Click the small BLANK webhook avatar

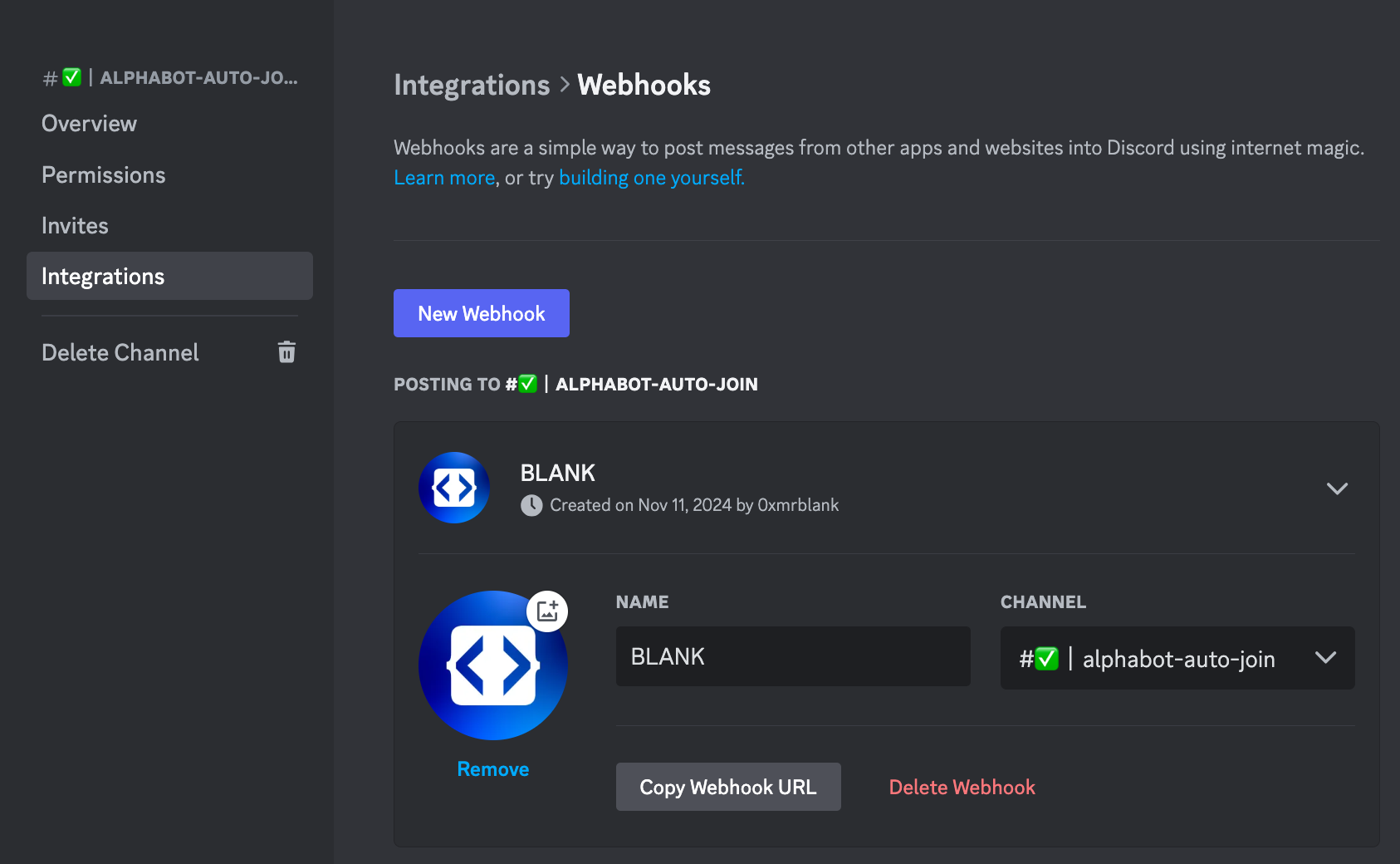point(454,488)
